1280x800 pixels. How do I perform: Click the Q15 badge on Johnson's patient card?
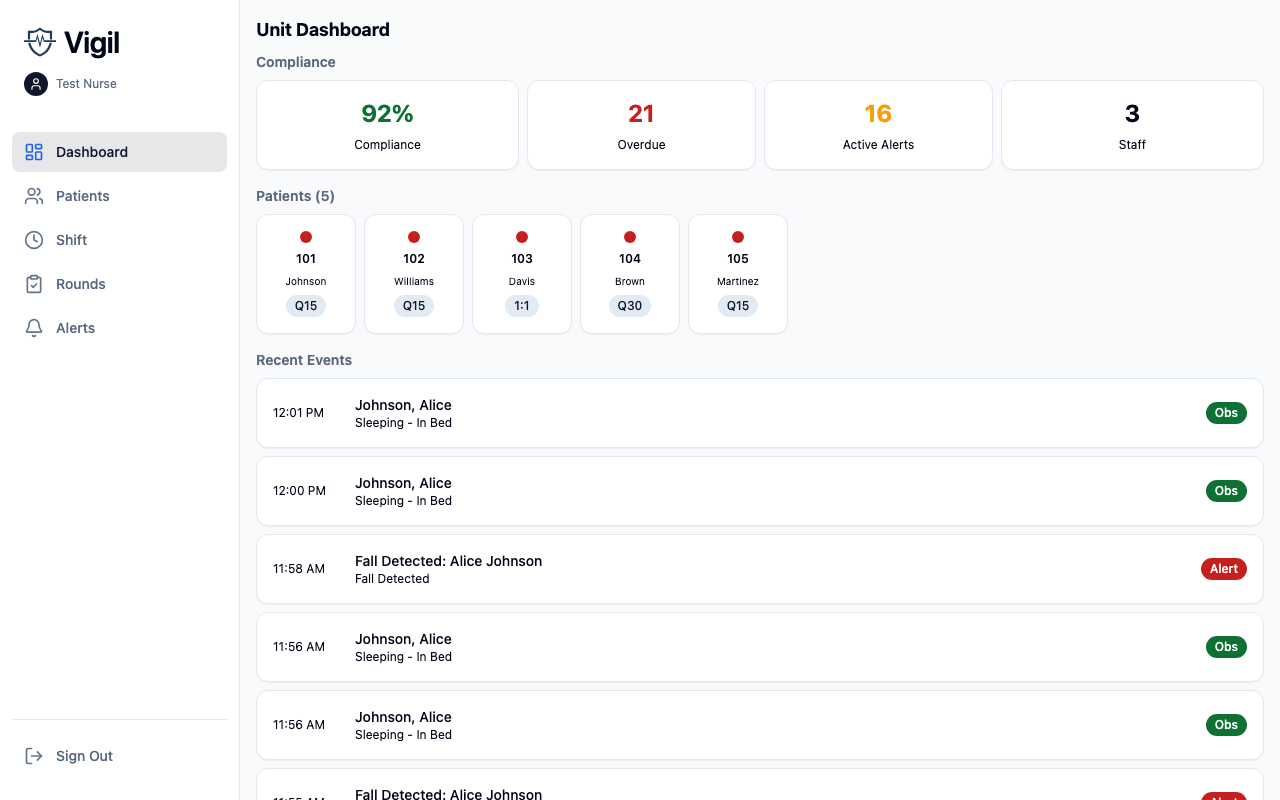point(306,306)
